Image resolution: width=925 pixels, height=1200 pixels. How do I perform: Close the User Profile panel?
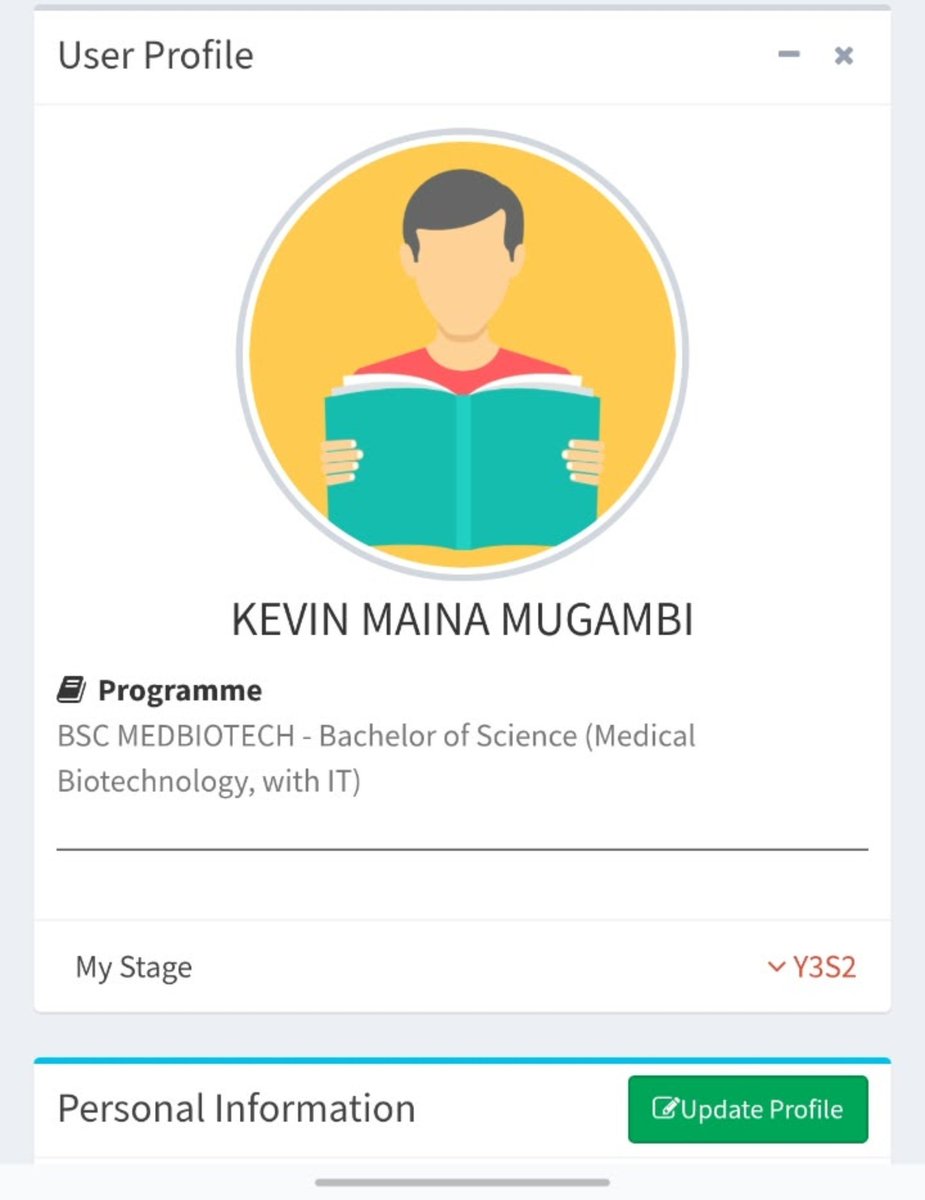click(844, 55)
